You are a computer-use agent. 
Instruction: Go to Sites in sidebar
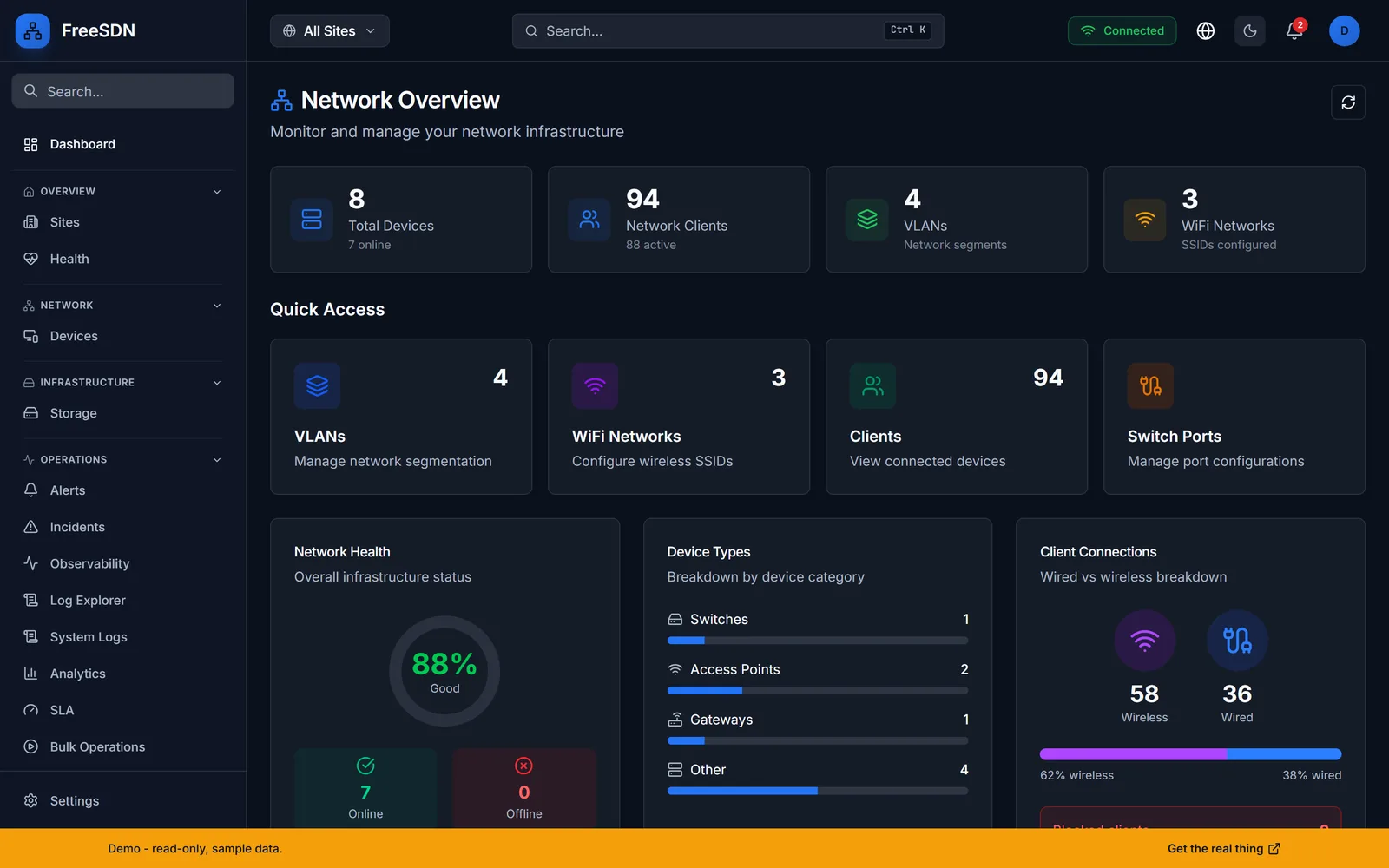tap(122, 222)
